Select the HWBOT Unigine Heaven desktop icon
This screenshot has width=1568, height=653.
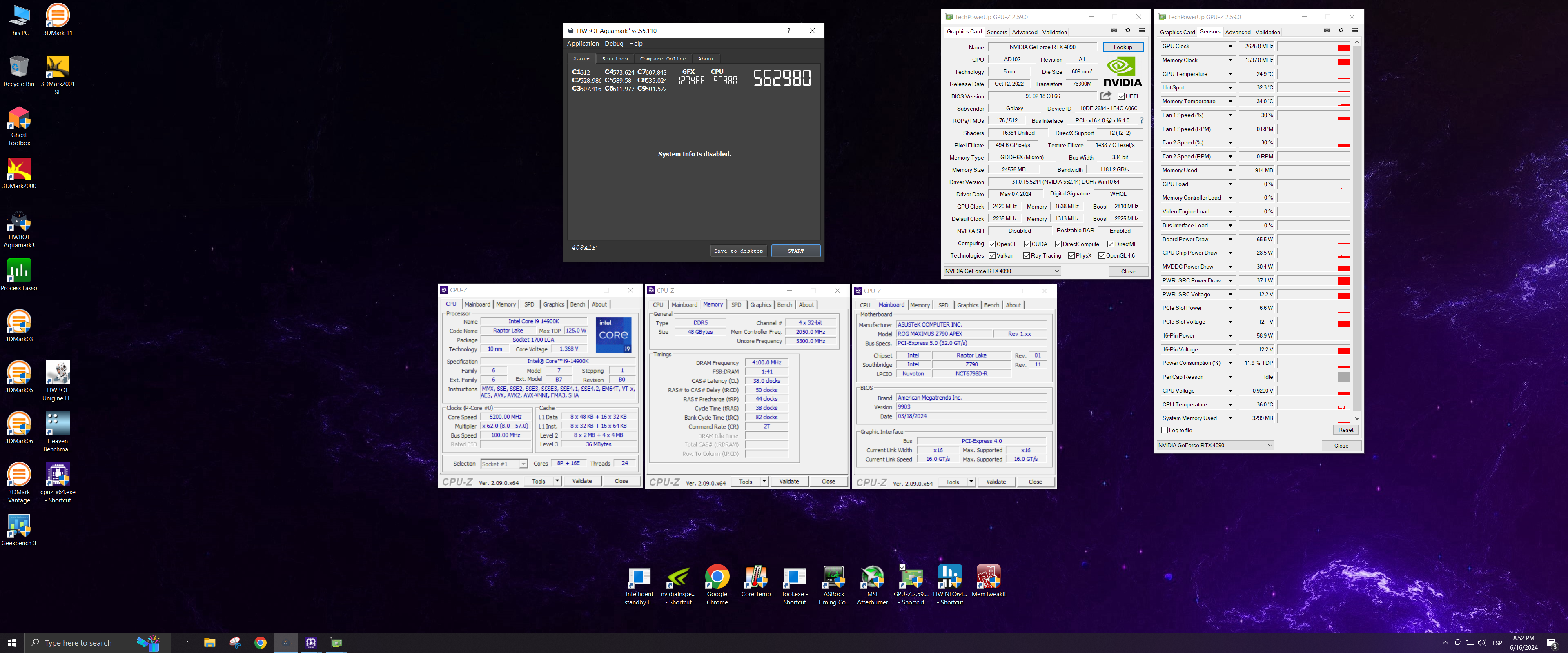(57, 381)
